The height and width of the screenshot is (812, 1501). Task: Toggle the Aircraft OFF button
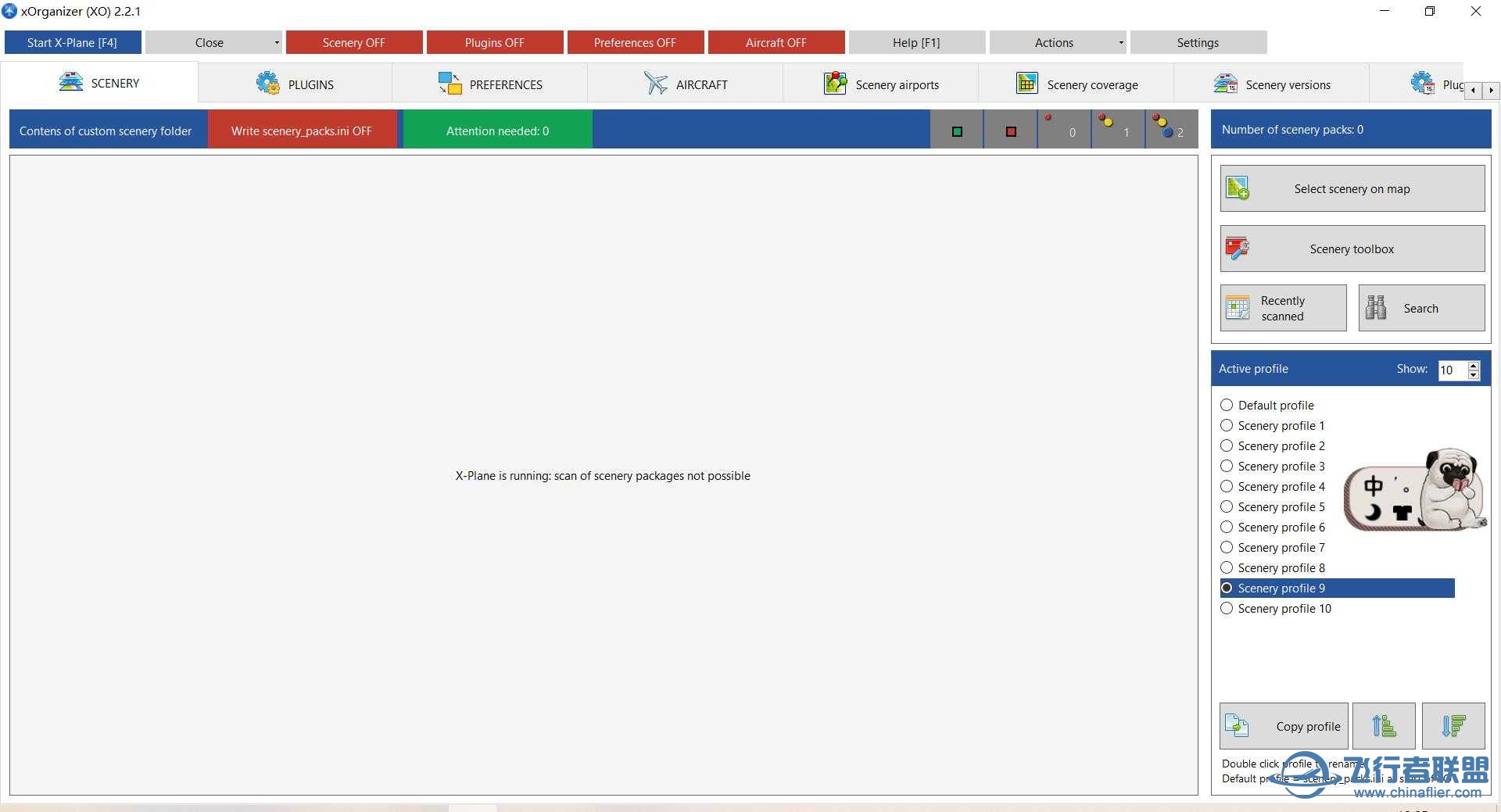tap(776, 43)
